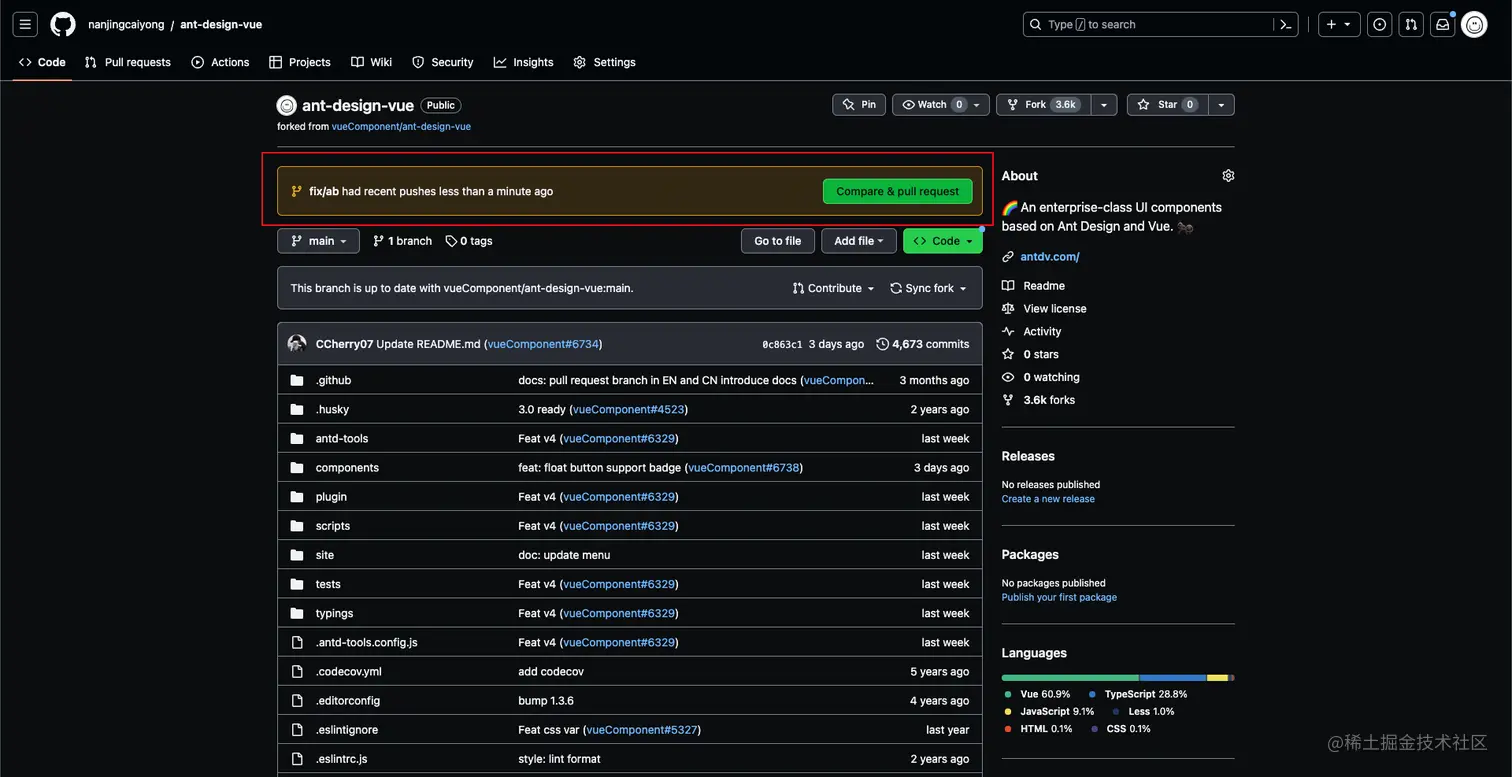
Task: Switch to the Security tab
Action: 443,62
